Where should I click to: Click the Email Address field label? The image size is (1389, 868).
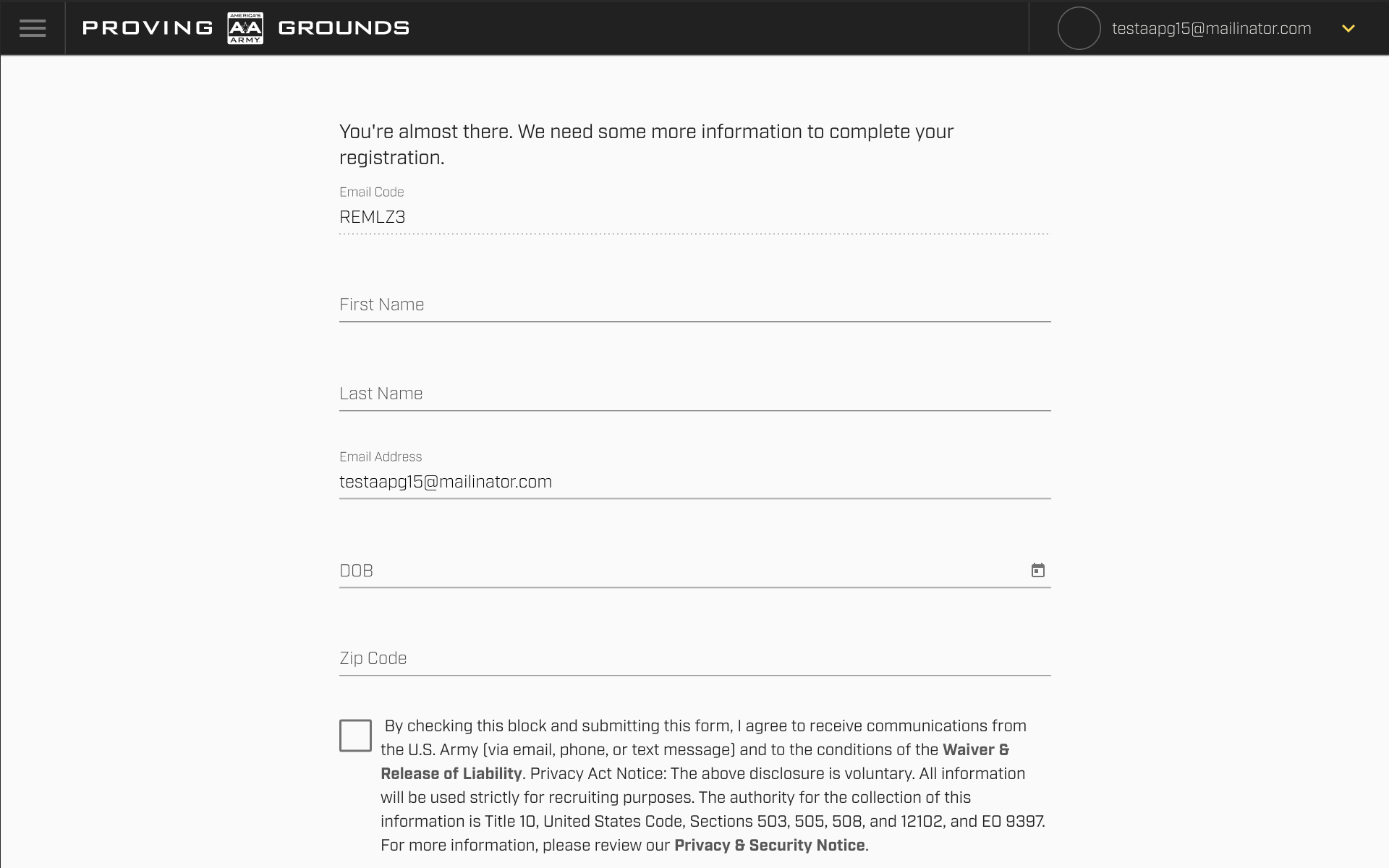[381, 456]
